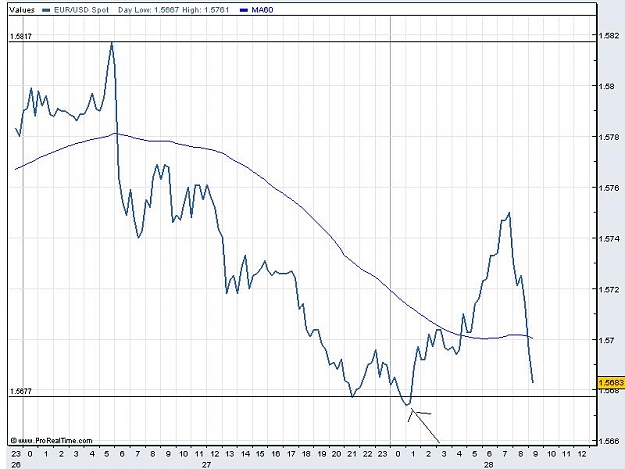Click the 1.5677 support line label
The height and width of the screenshot is (469, 625).
[x=21, y=391]
